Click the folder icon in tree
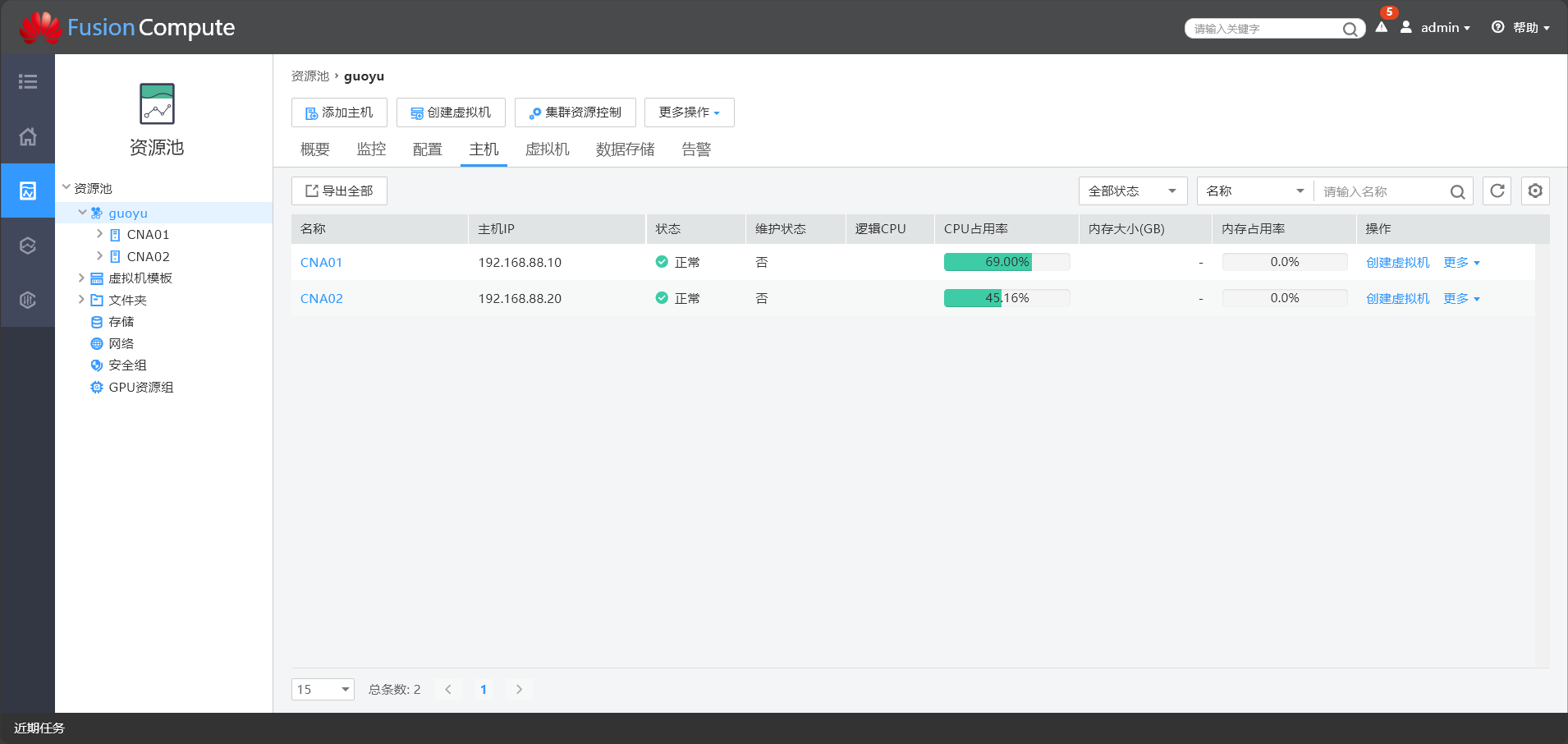The width and height of the screenshot is (1568, 744). click(97, 300)
